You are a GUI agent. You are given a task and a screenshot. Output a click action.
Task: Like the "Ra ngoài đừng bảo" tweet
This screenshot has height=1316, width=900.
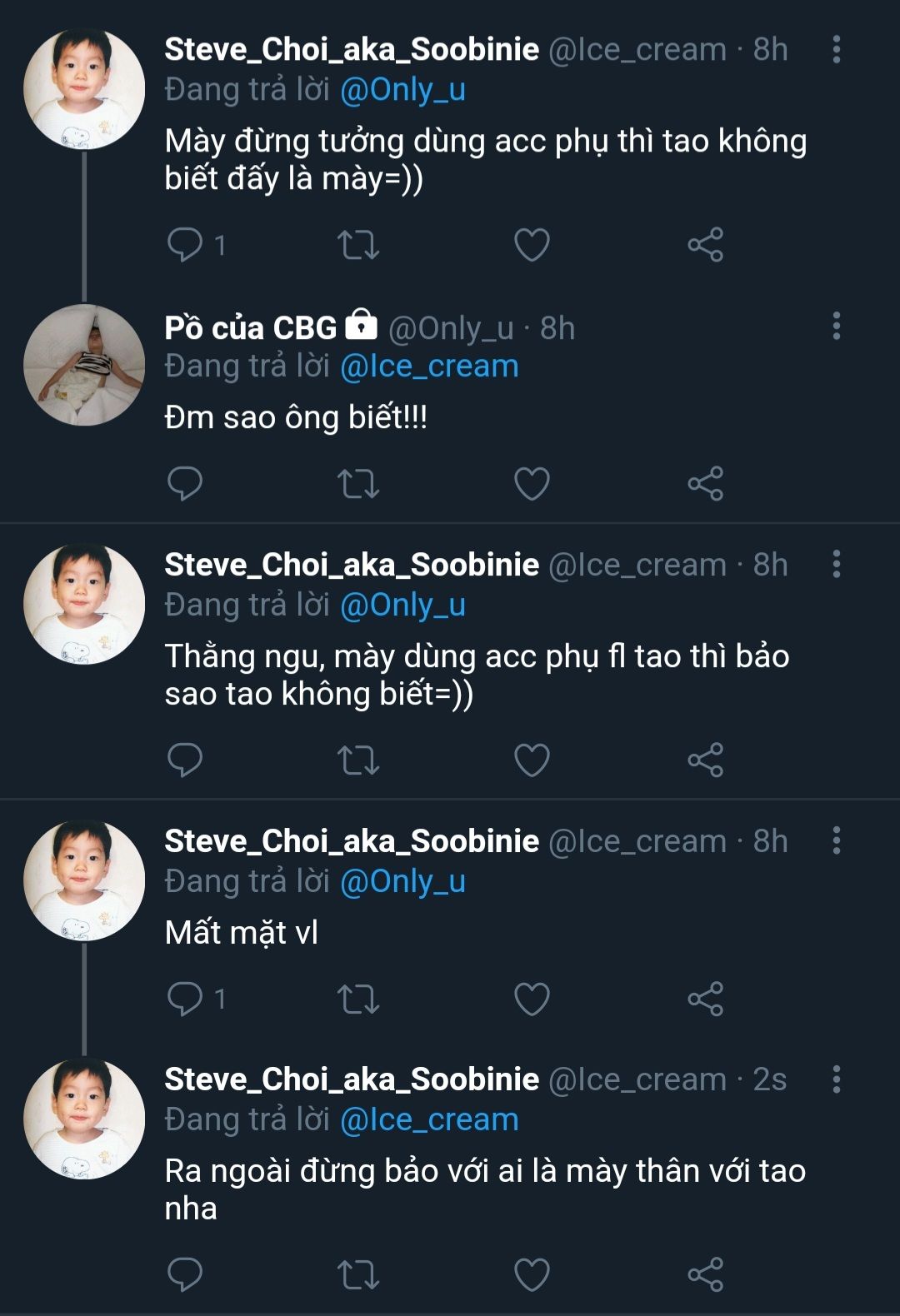[532, 1274]
